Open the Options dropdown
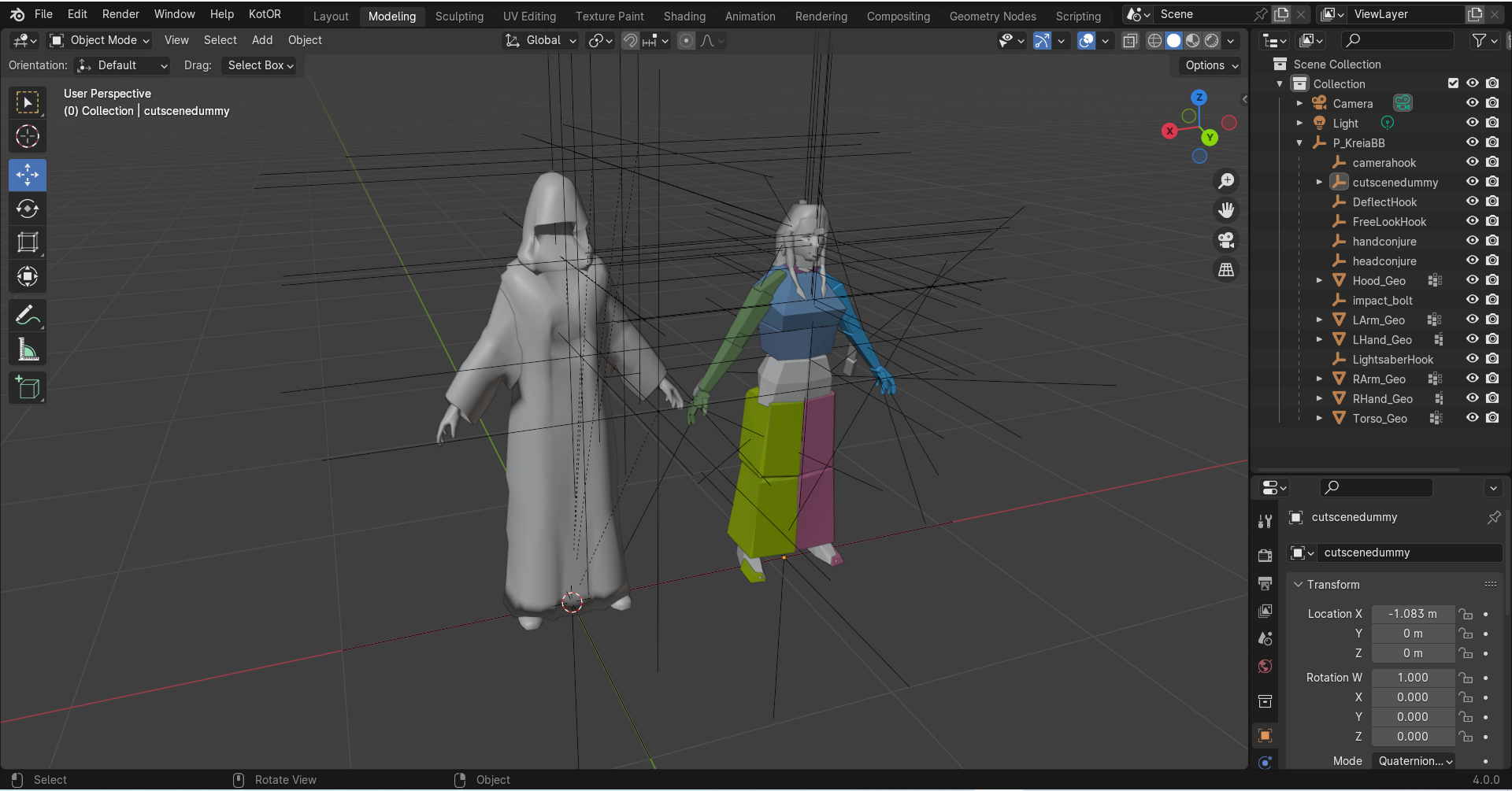The image size is (1512, 791). [x=1212, y=65]
